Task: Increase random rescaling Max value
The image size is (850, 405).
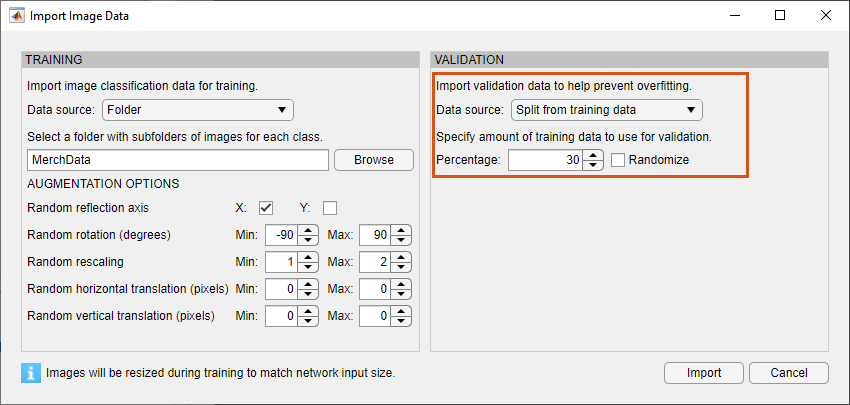Action: (x=402, y=257)
